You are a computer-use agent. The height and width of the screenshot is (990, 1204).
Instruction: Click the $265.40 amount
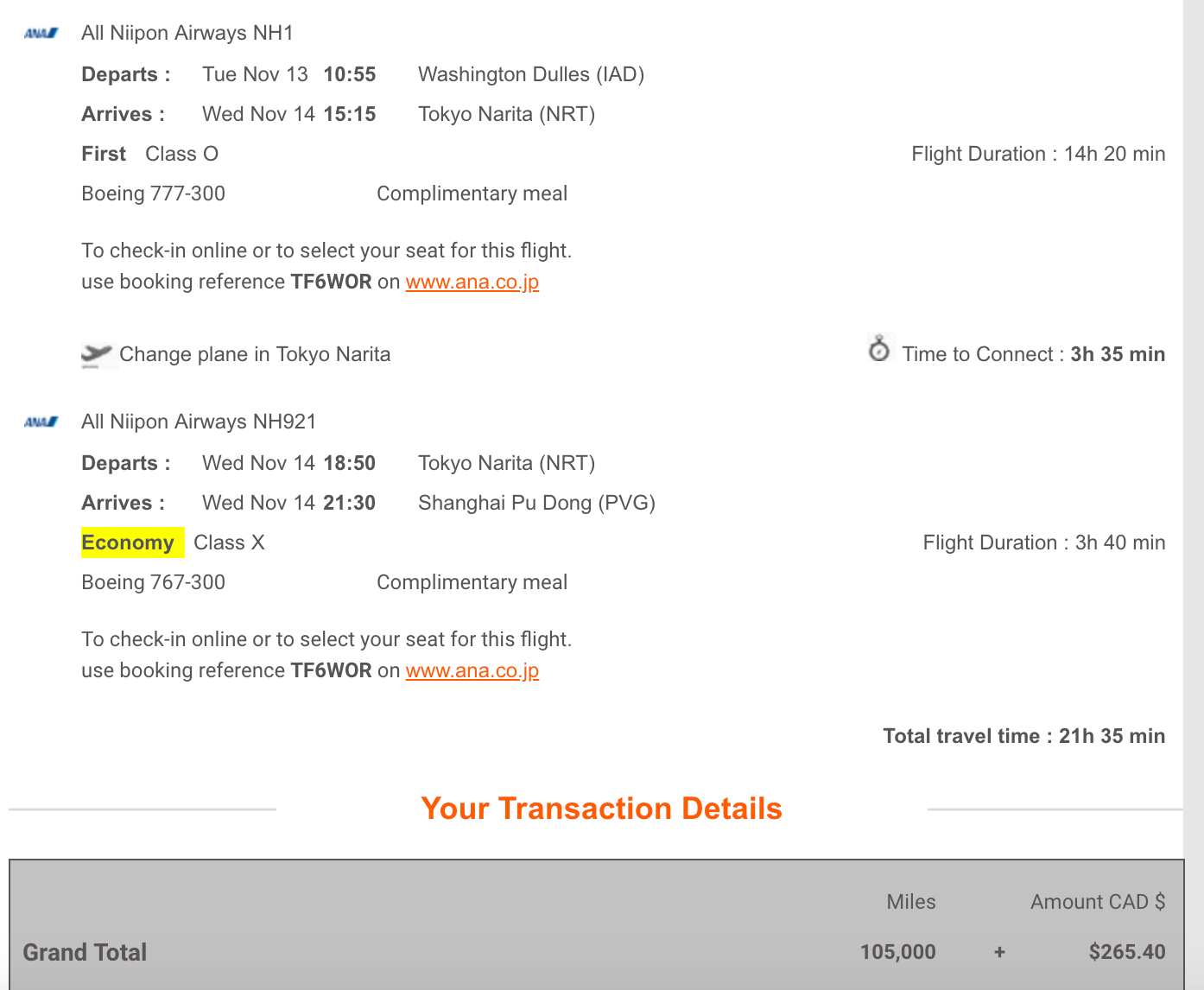coord(1126,952)
